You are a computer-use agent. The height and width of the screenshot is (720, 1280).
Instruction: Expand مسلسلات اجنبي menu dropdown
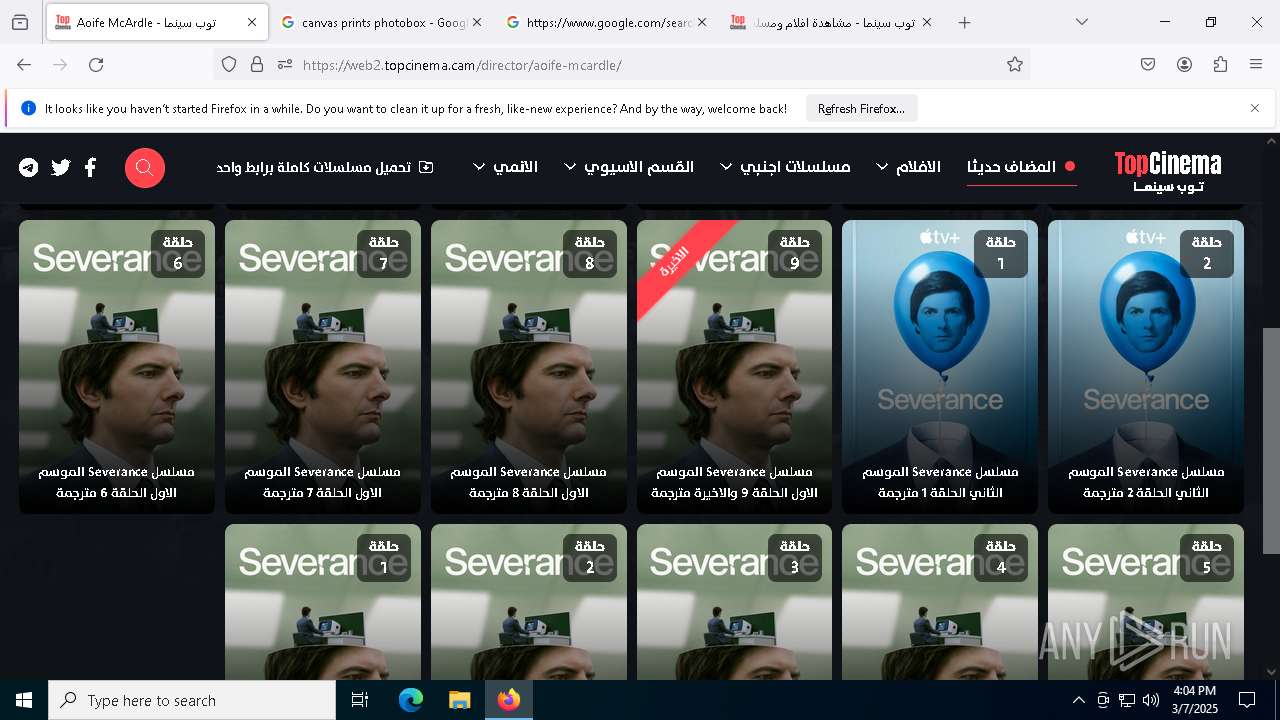tap(785, 167)
